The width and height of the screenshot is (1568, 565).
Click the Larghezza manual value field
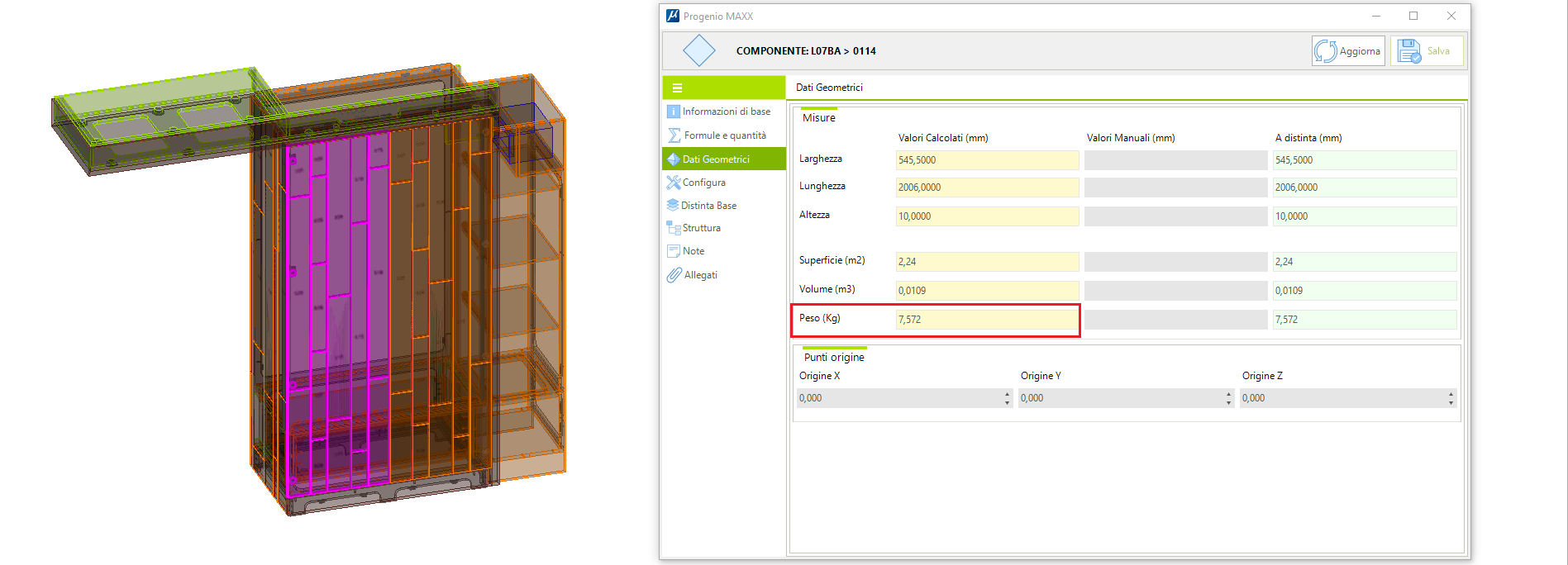pyautogui.click(x=1175, y=160)
